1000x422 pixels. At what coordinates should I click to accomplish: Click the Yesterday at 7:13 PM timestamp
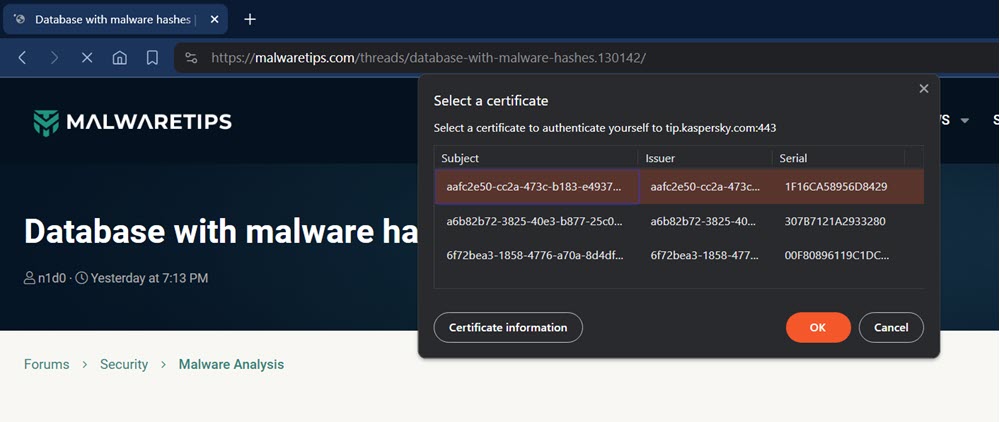point(149,278)
